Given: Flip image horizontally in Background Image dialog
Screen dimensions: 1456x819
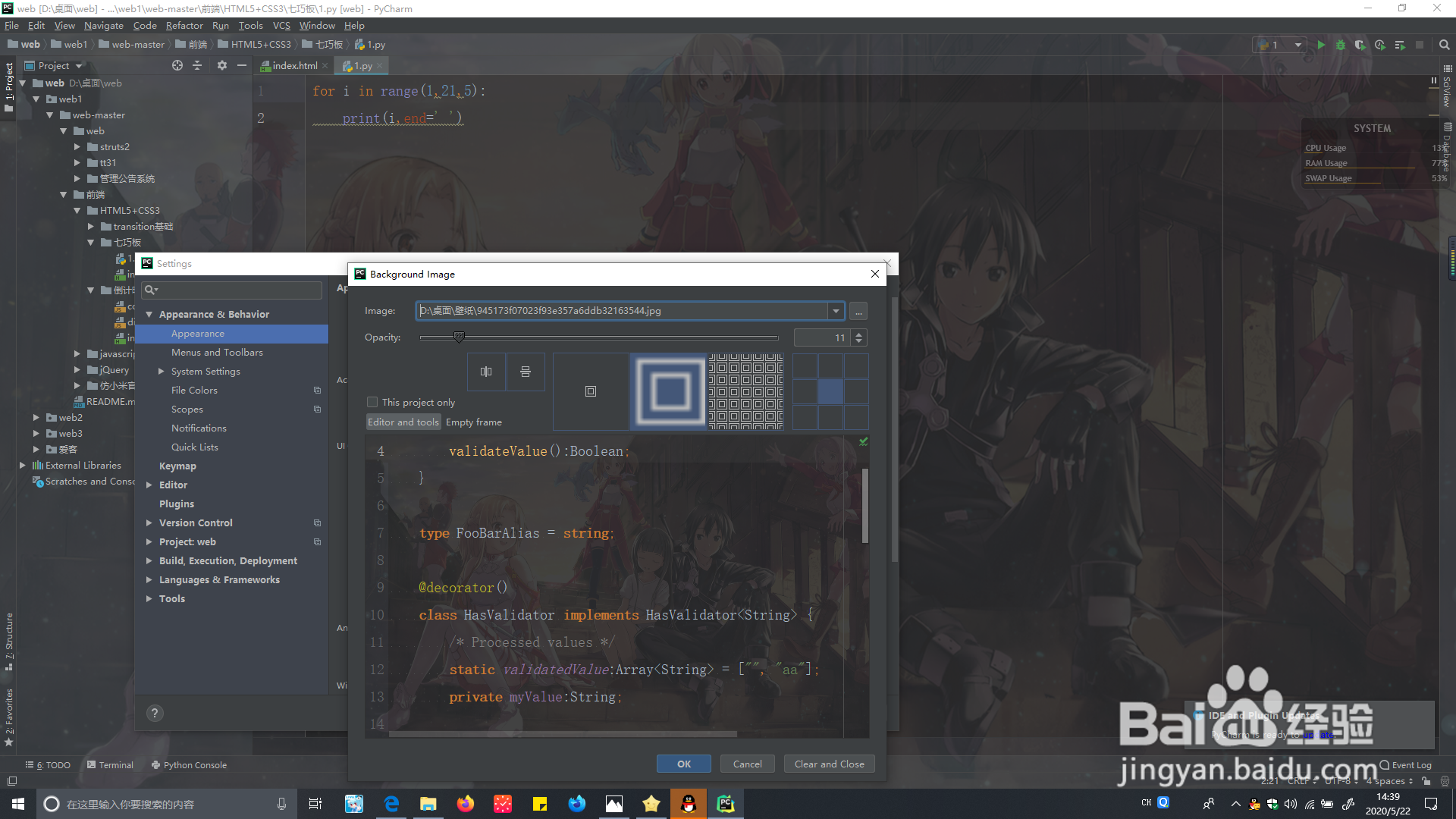Looking at the screenshot, I should [x=486, y=372].
